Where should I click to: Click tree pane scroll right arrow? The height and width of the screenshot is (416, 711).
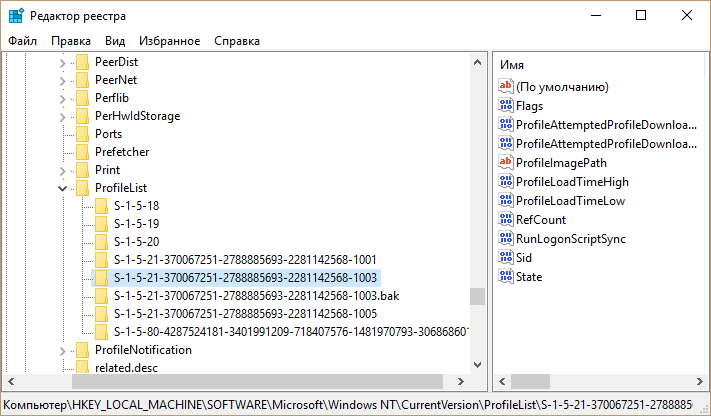(x=461, y=382)
